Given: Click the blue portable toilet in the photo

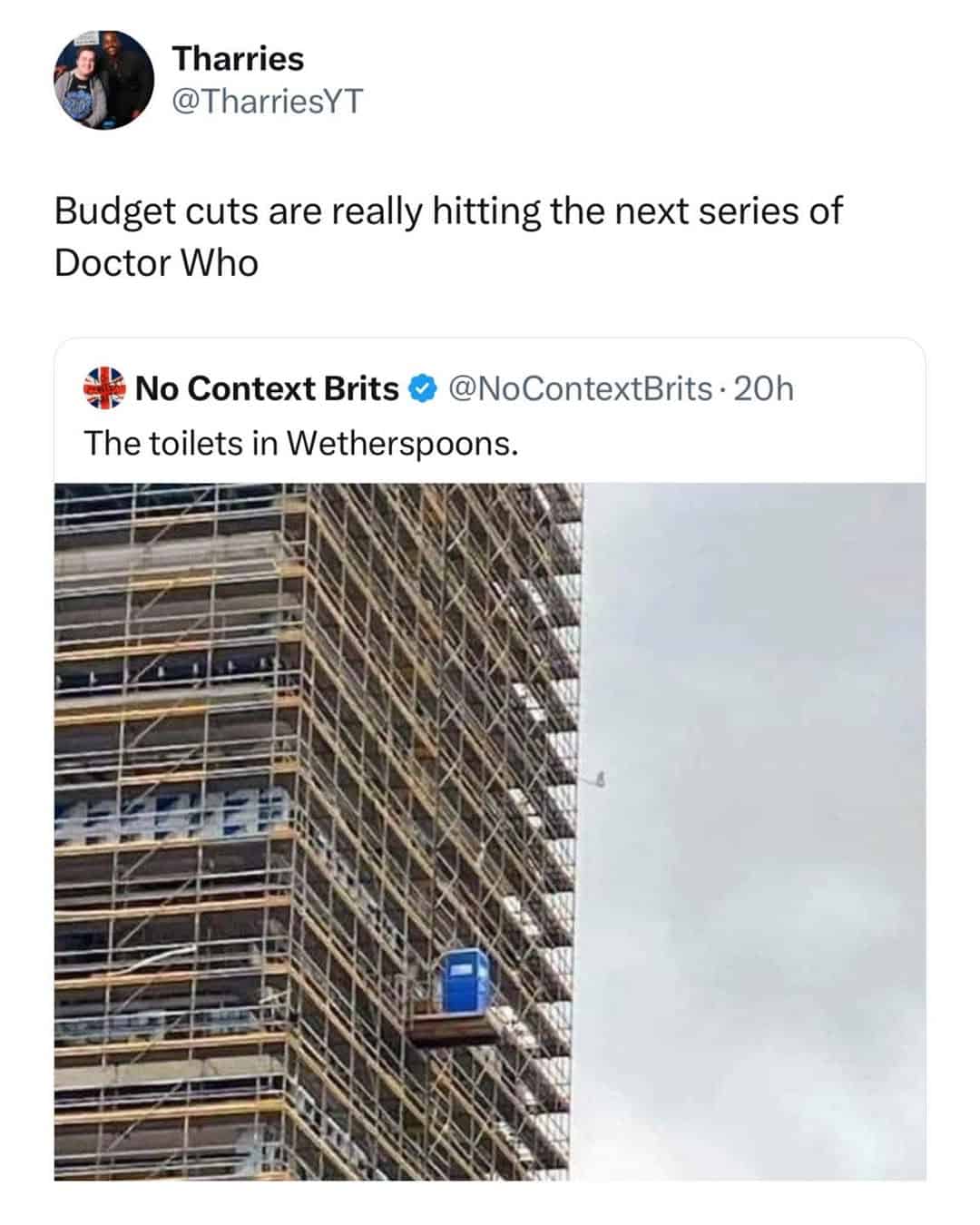Looking at the screenshot, I should point(465,980).
